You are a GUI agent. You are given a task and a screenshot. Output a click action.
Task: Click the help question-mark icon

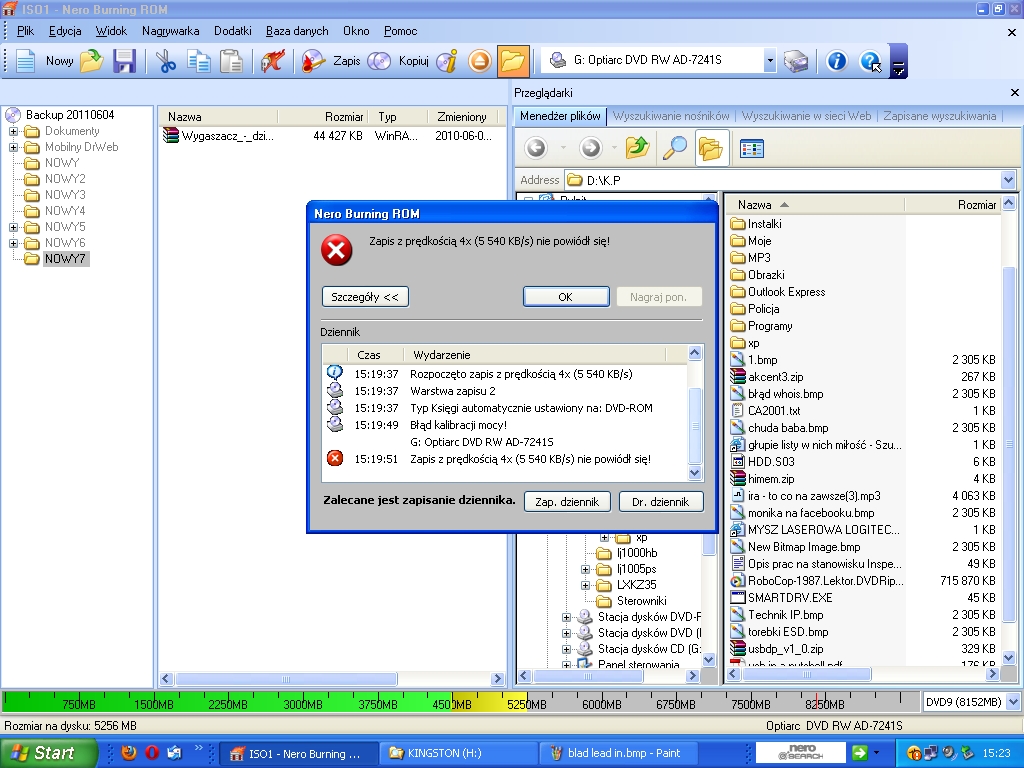coord(871,61)
